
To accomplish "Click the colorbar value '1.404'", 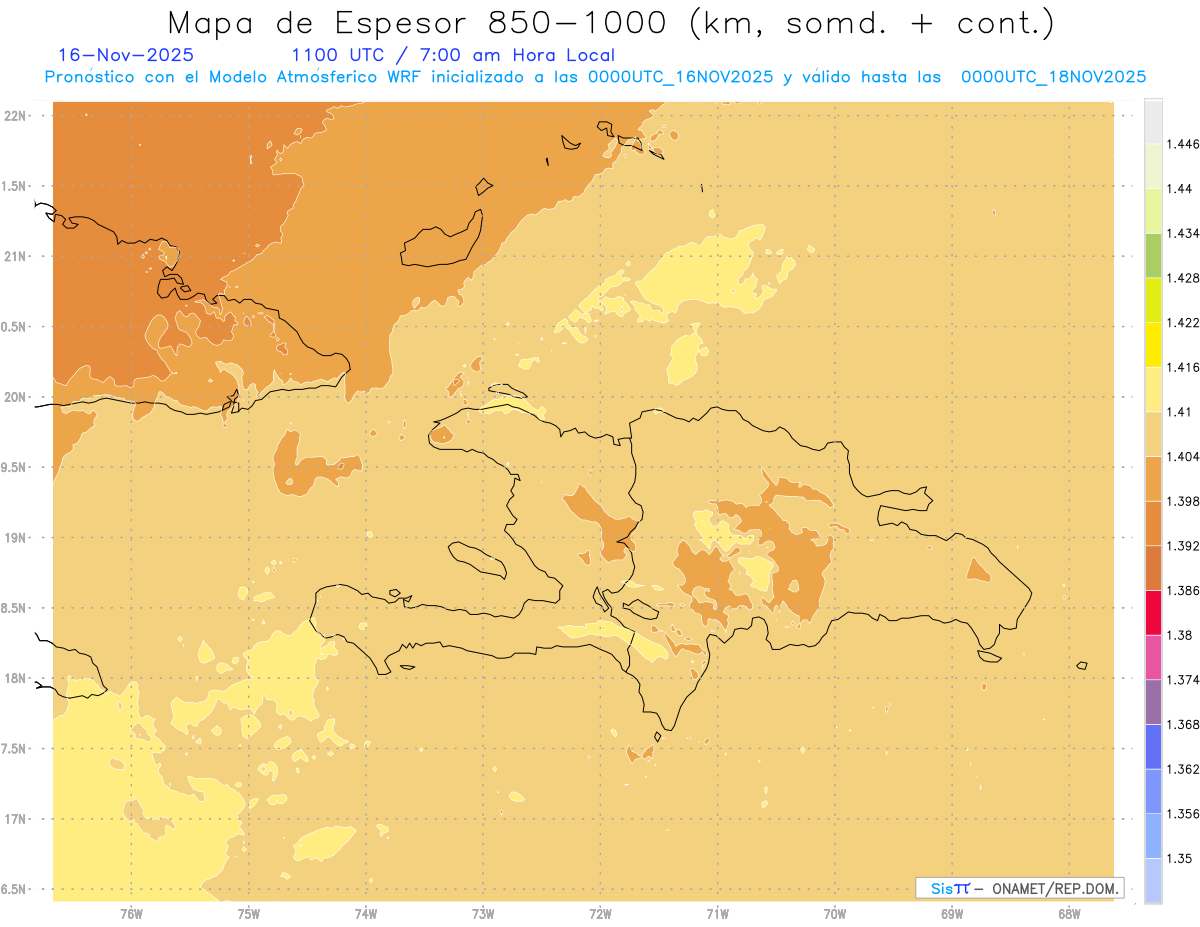I will [1183, 456].
